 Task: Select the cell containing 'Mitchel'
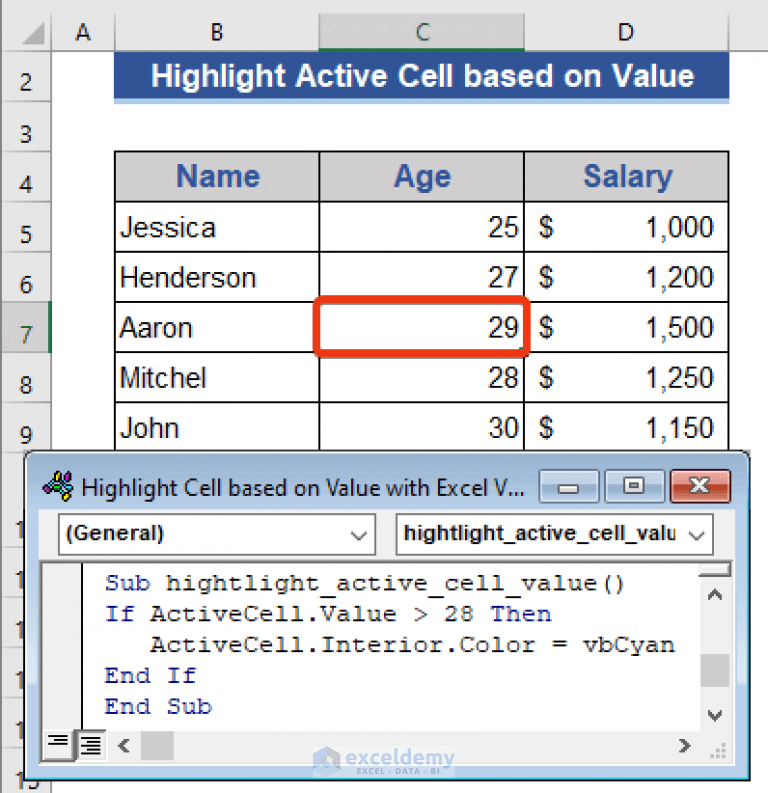(x=217, y=377)
